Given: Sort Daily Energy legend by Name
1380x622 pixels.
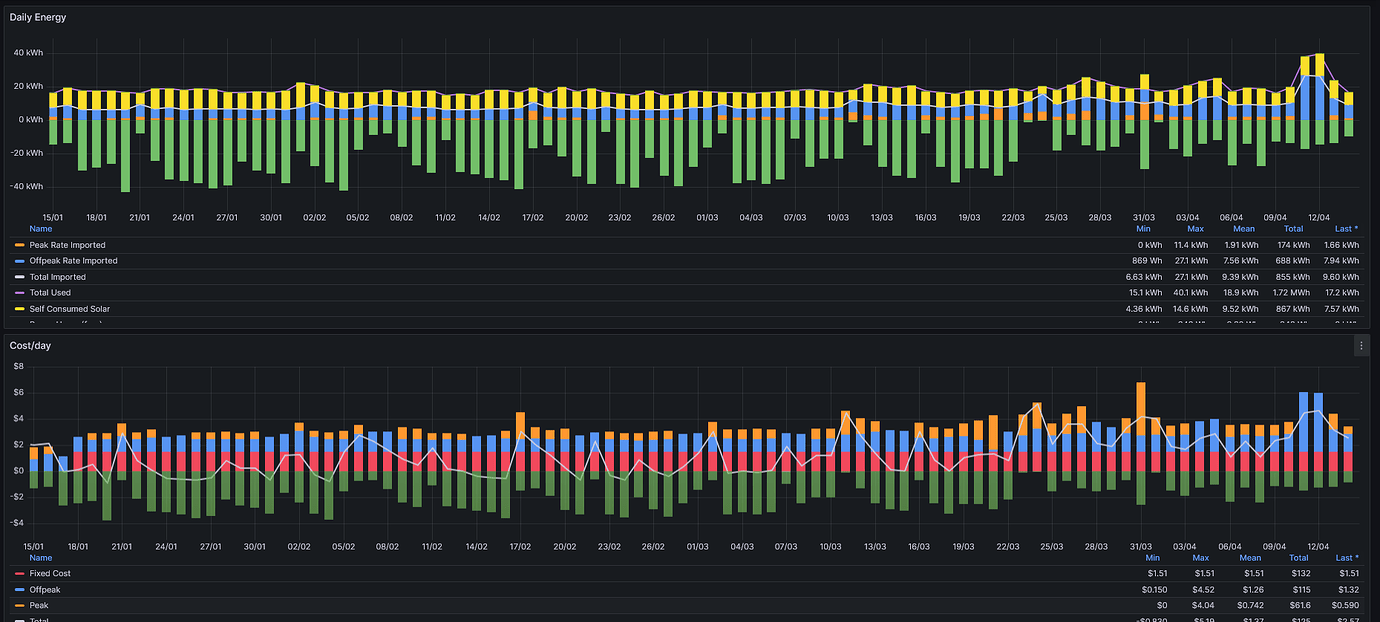Looking at the screenshot, I should (40, 229).
